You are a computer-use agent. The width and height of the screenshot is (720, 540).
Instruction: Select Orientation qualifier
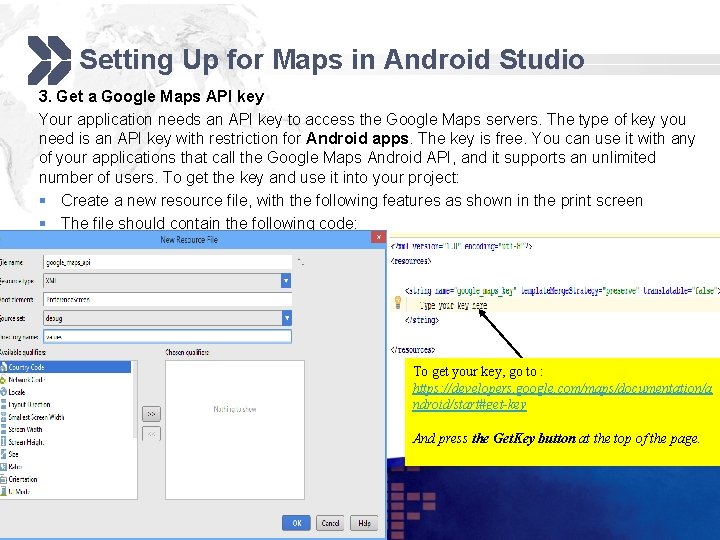point(23,479)
